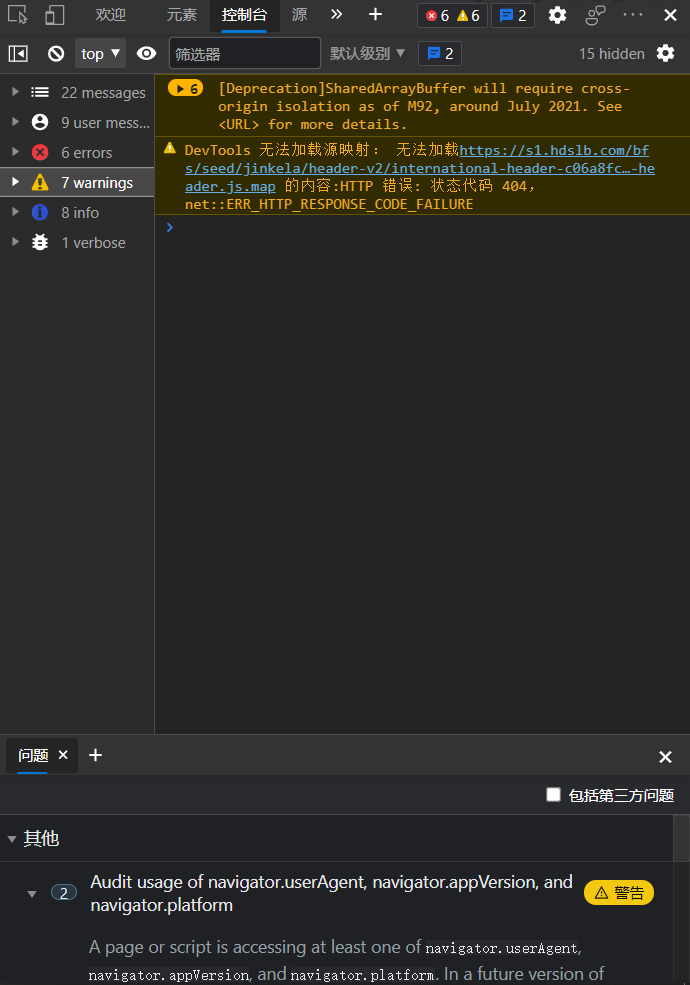The image size is (690, 985).
Task: Open issues badge showing 2 in header
Action: coord(513,15)
